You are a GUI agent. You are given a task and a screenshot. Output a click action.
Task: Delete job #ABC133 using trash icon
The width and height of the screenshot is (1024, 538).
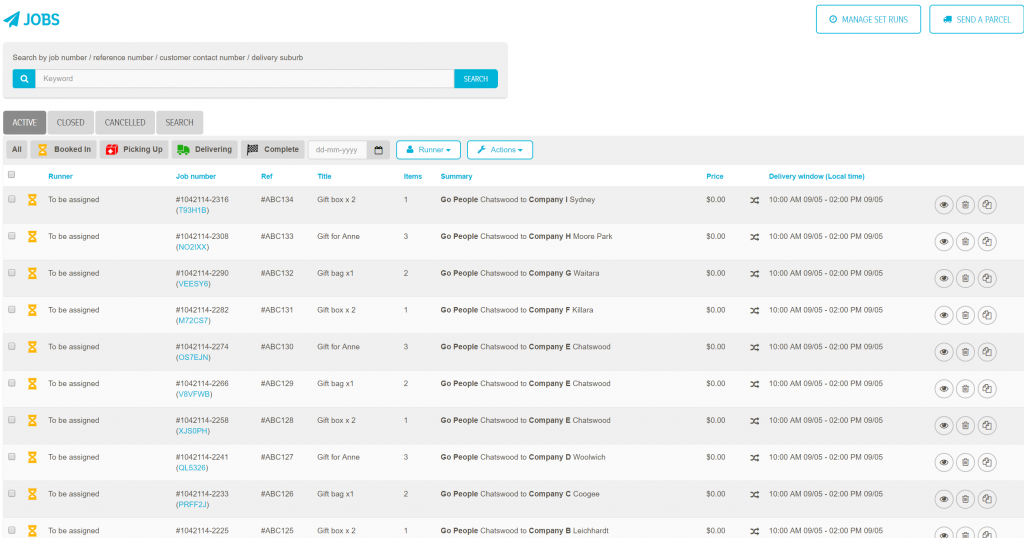(965, 242)
